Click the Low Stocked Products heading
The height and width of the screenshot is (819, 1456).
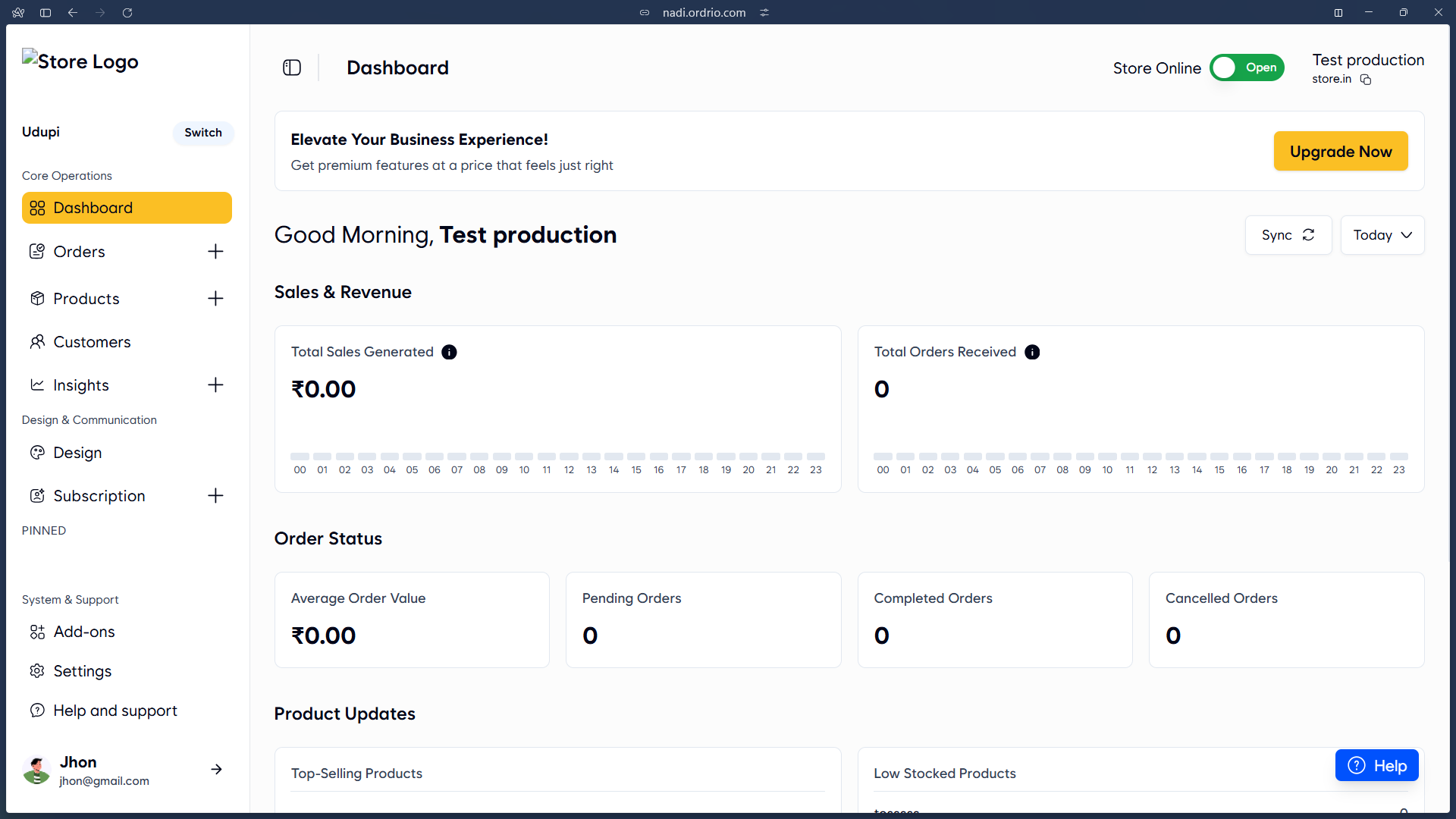(x=944, y=773)
